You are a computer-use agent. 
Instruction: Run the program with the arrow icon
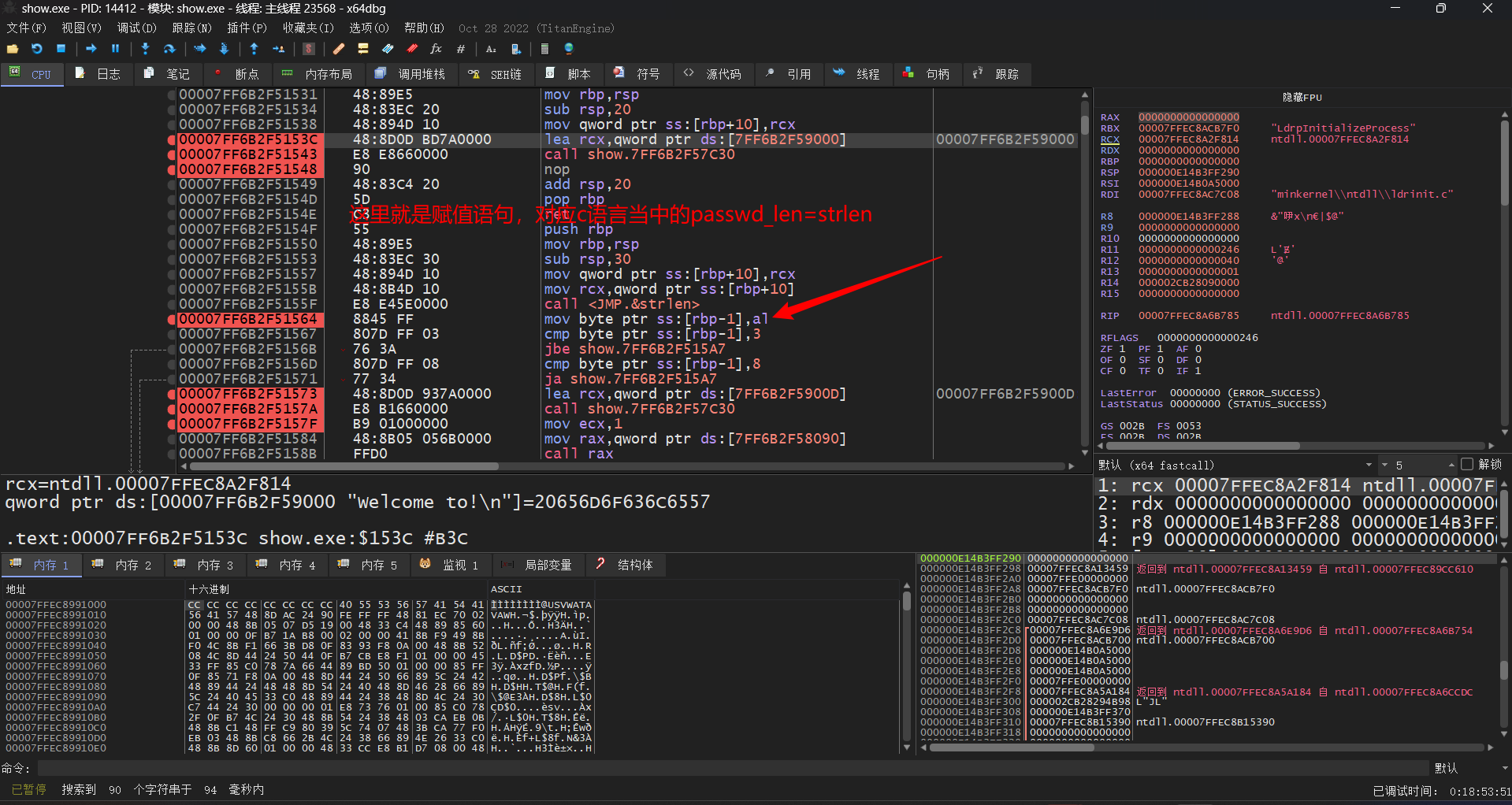pos(91,49)
